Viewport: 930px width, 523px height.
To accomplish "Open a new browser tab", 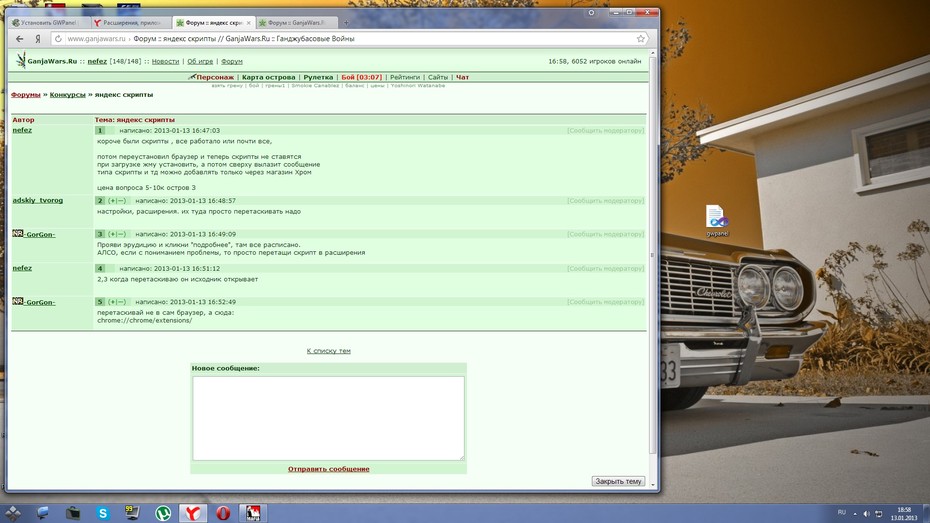I will pyautogui.click(x=346, y=23).
